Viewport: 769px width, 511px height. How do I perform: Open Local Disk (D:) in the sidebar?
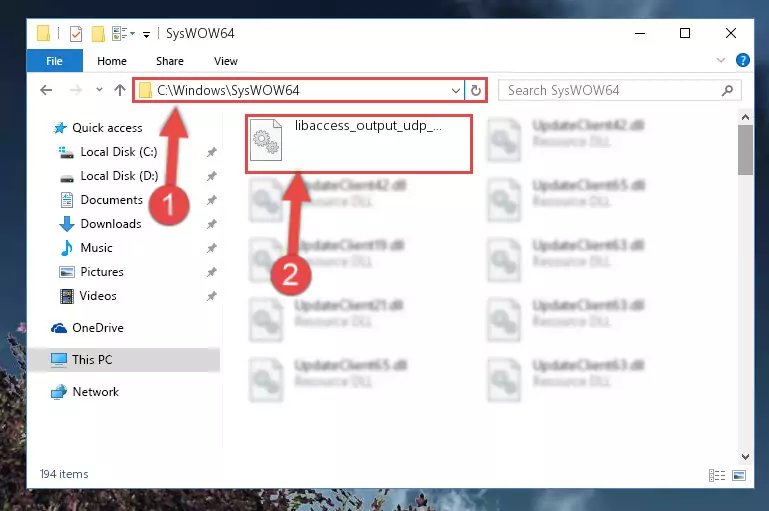coord(109,176)
